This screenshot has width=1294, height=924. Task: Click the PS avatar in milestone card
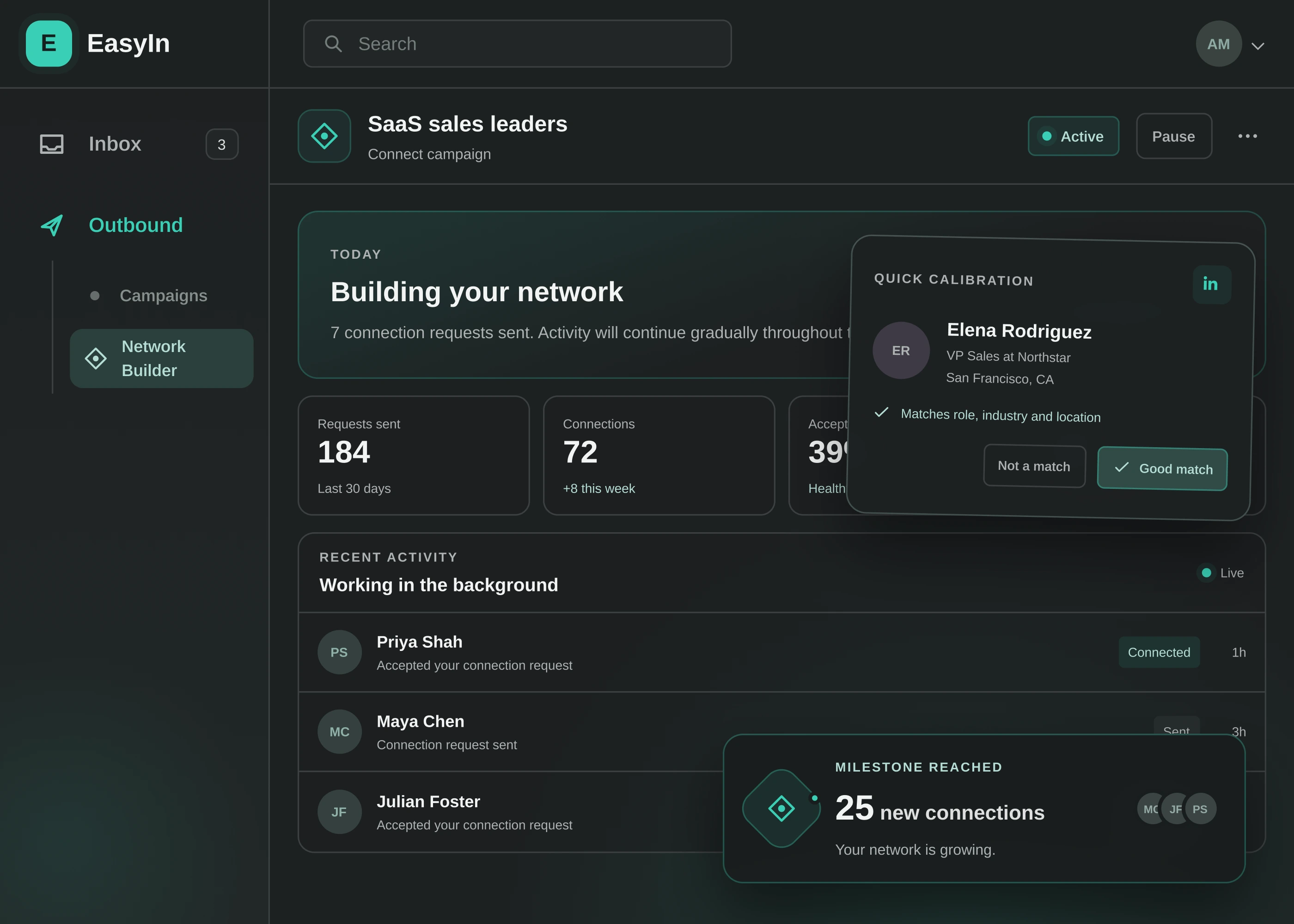tap(1200, 809)
